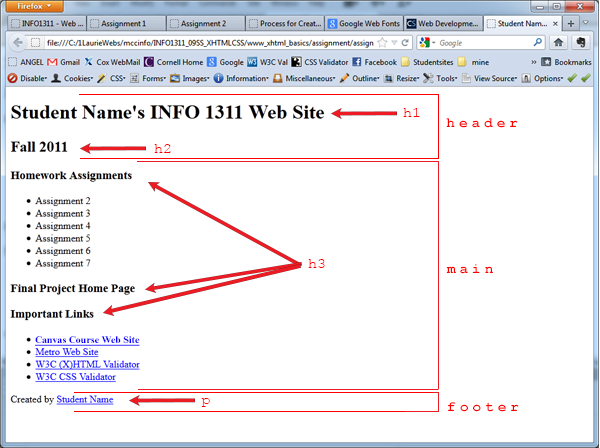The image size is (600, 448).
Task: Open the list all tabs dropdown
Action: [x=585, y=23]
